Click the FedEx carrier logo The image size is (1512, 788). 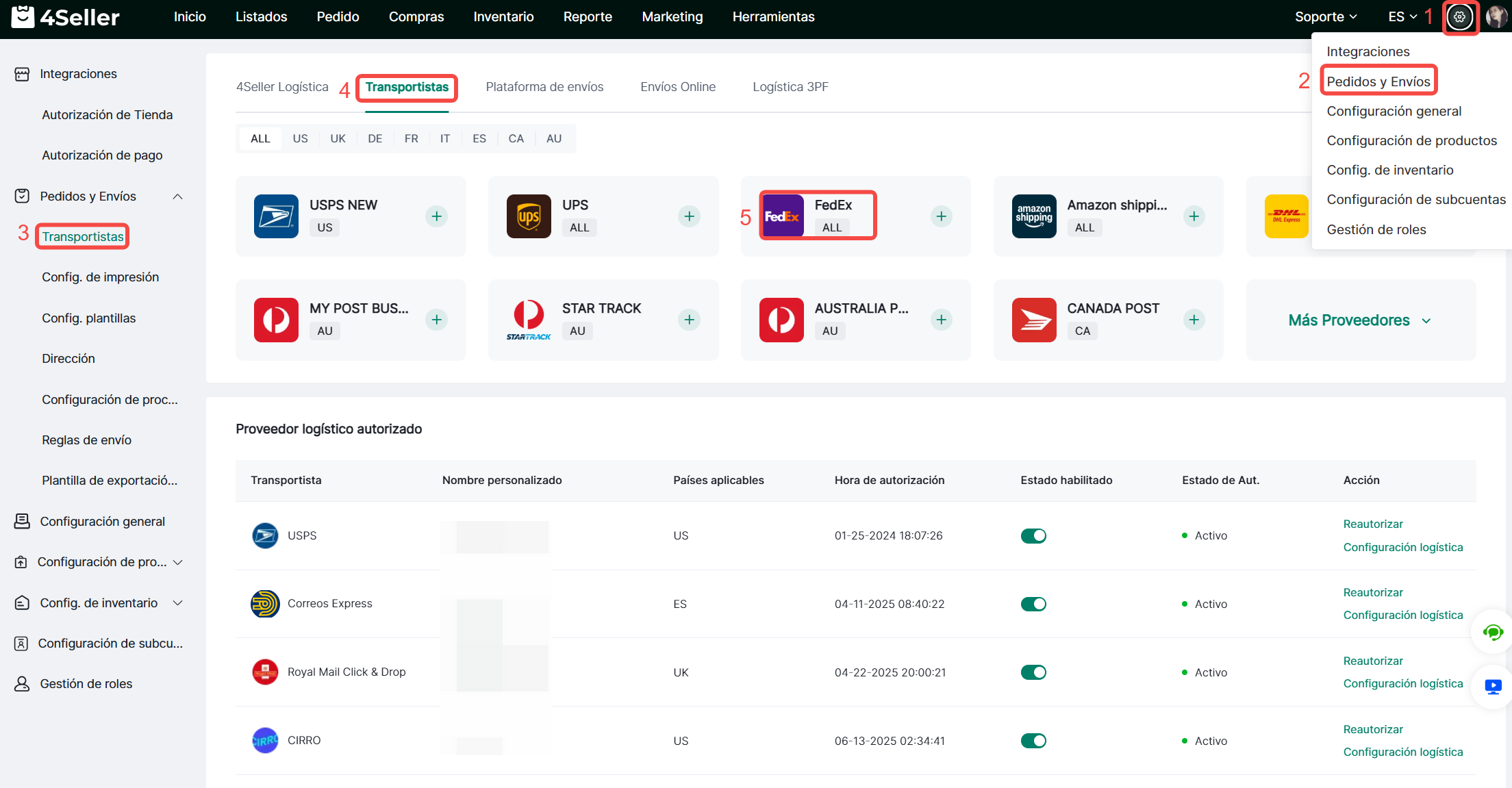point(782,216)
